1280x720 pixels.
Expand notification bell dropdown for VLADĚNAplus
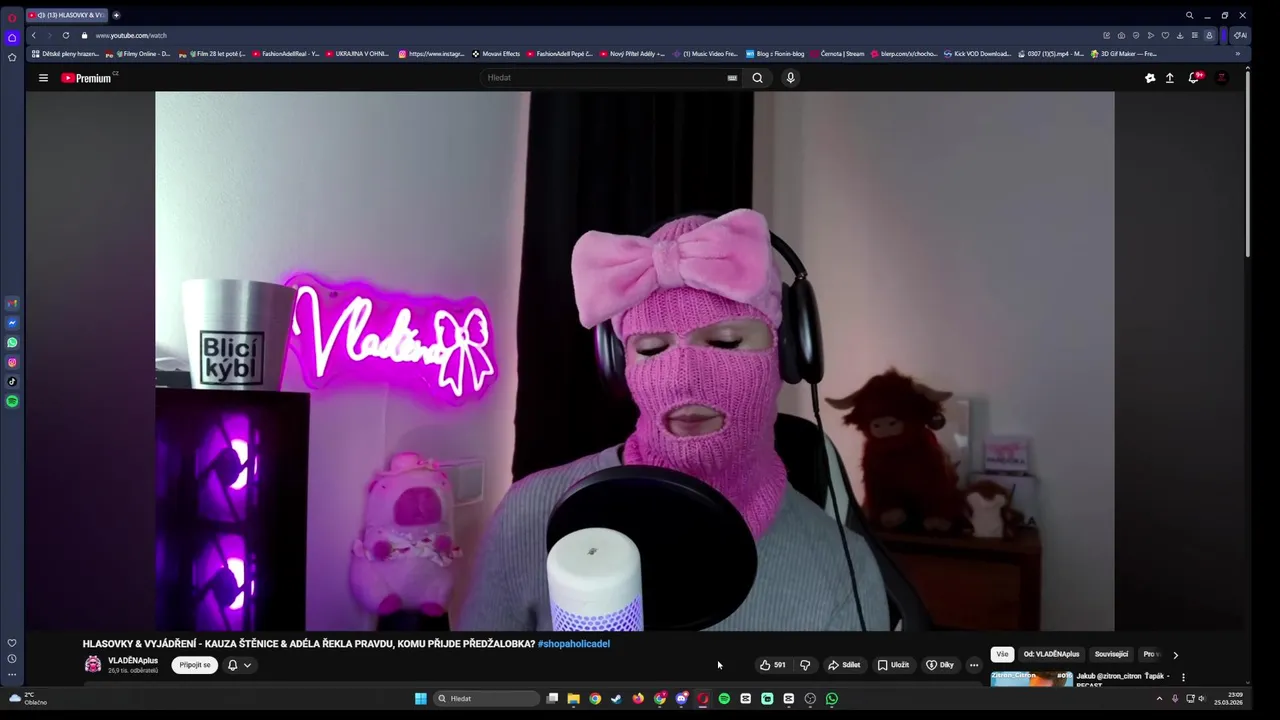click(x=239, y=665)
